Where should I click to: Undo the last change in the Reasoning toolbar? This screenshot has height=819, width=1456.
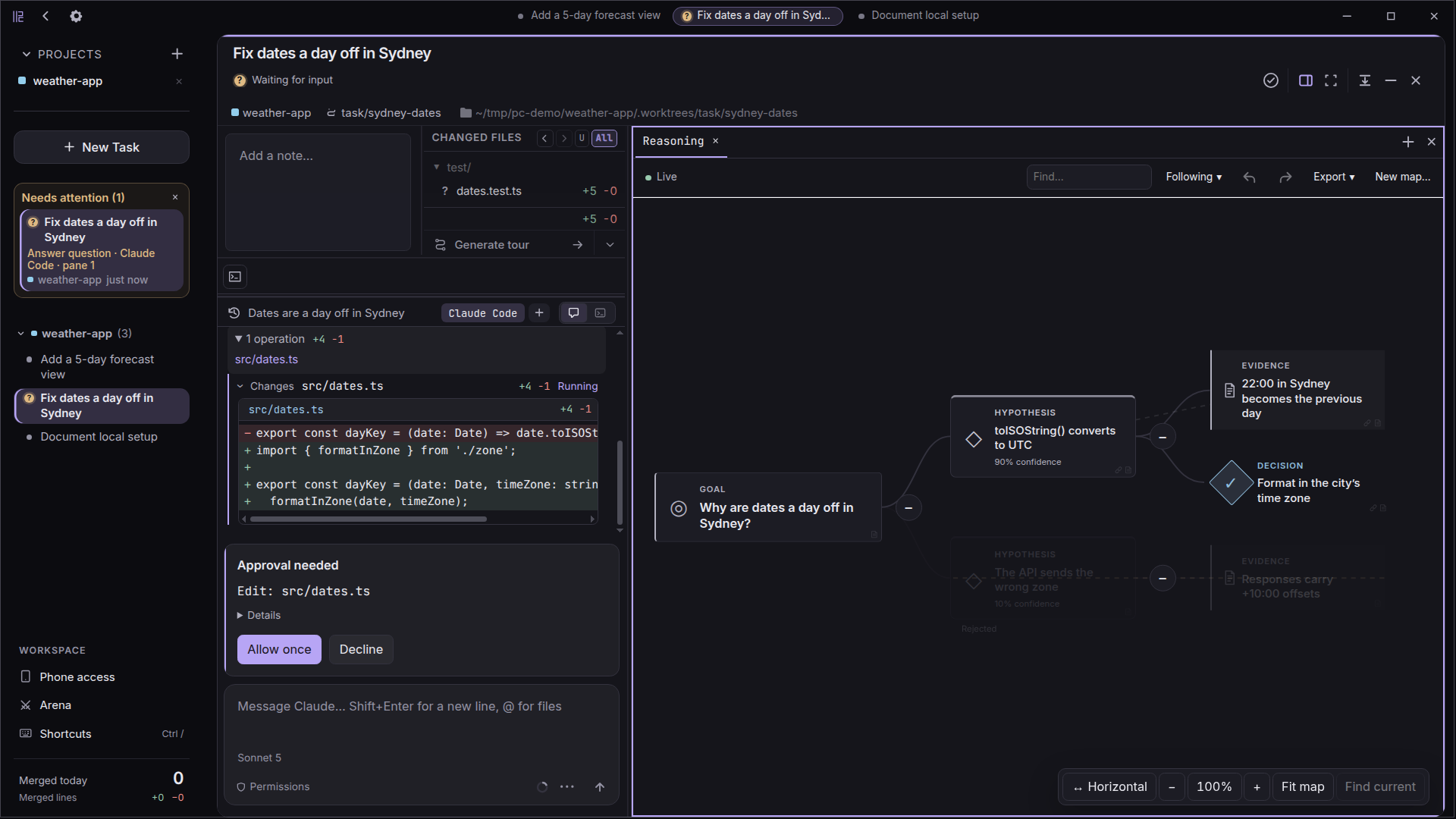click(1250, 177)
